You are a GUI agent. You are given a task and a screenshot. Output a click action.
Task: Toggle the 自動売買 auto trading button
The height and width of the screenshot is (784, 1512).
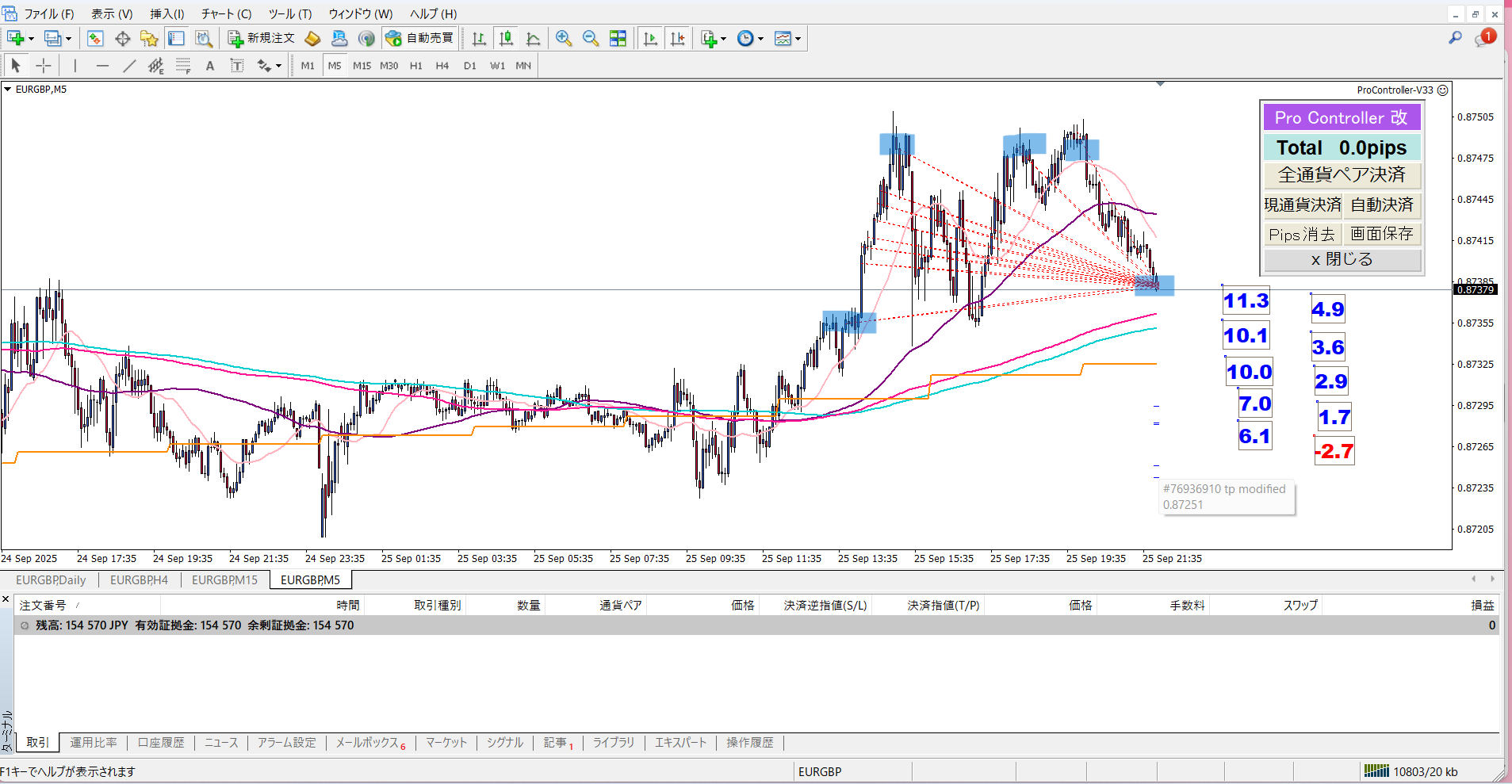pos(419,38)
